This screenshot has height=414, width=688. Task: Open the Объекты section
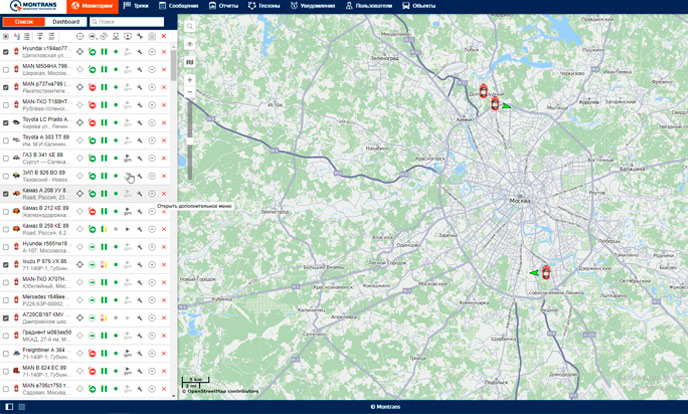click(419, 6)
